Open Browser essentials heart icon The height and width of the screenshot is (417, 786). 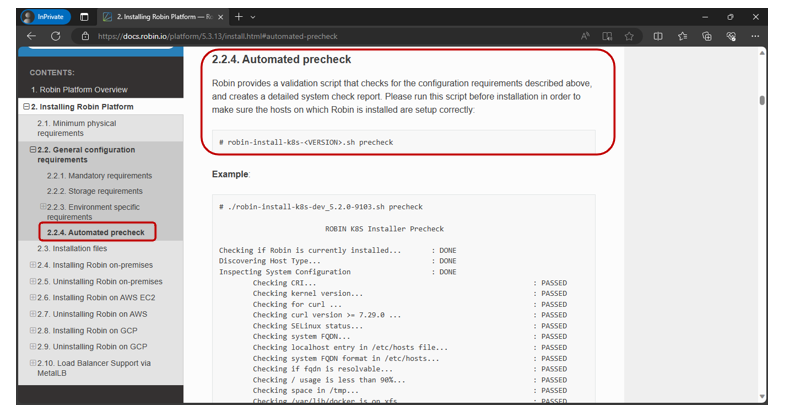(731, 36)
